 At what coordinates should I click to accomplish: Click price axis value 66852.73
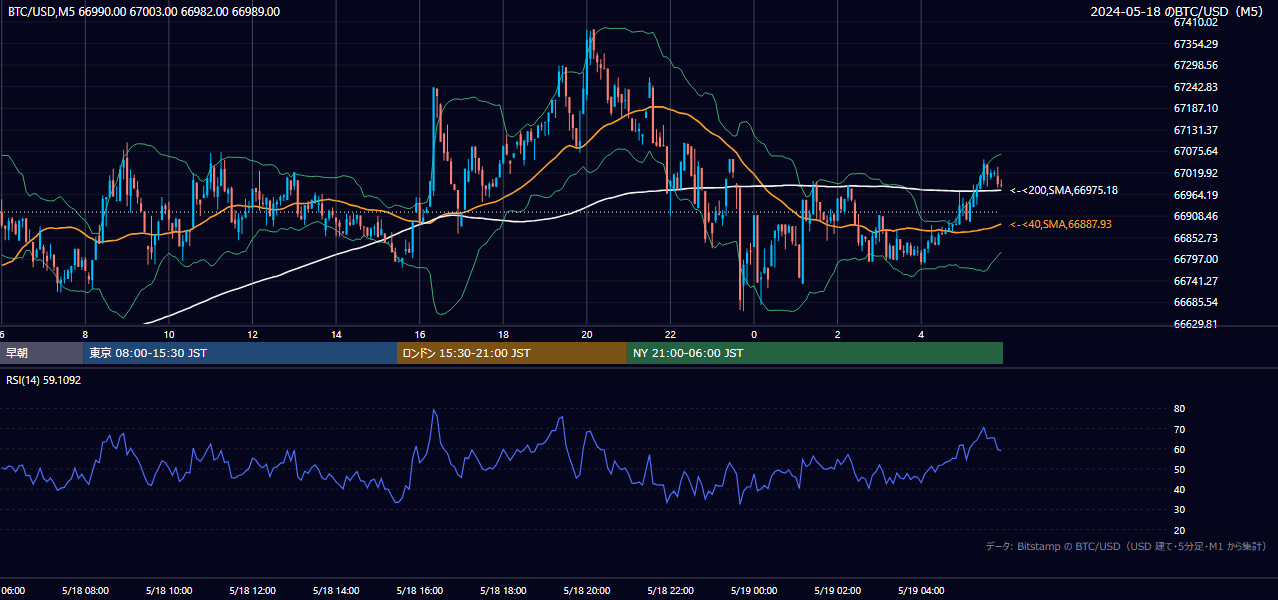point(1196,238)
